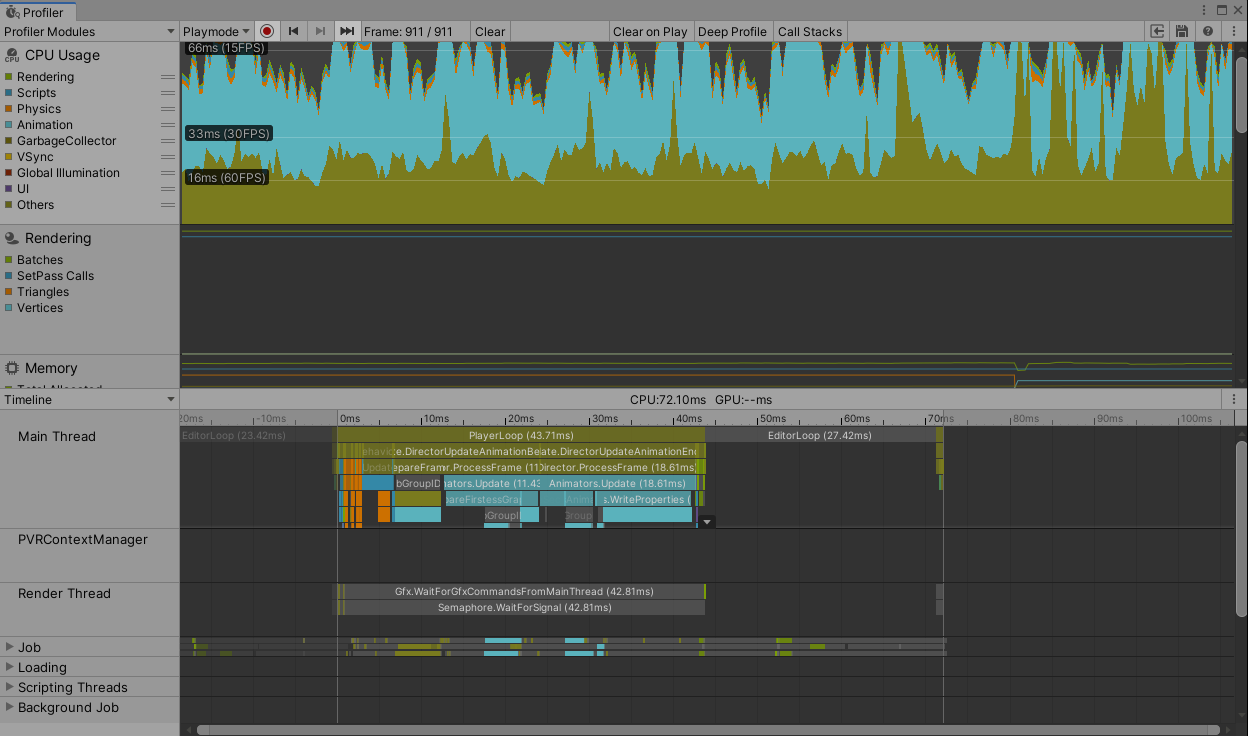
Task: Click the Main Thread expand arrow below samples
Action: (707, 522)
